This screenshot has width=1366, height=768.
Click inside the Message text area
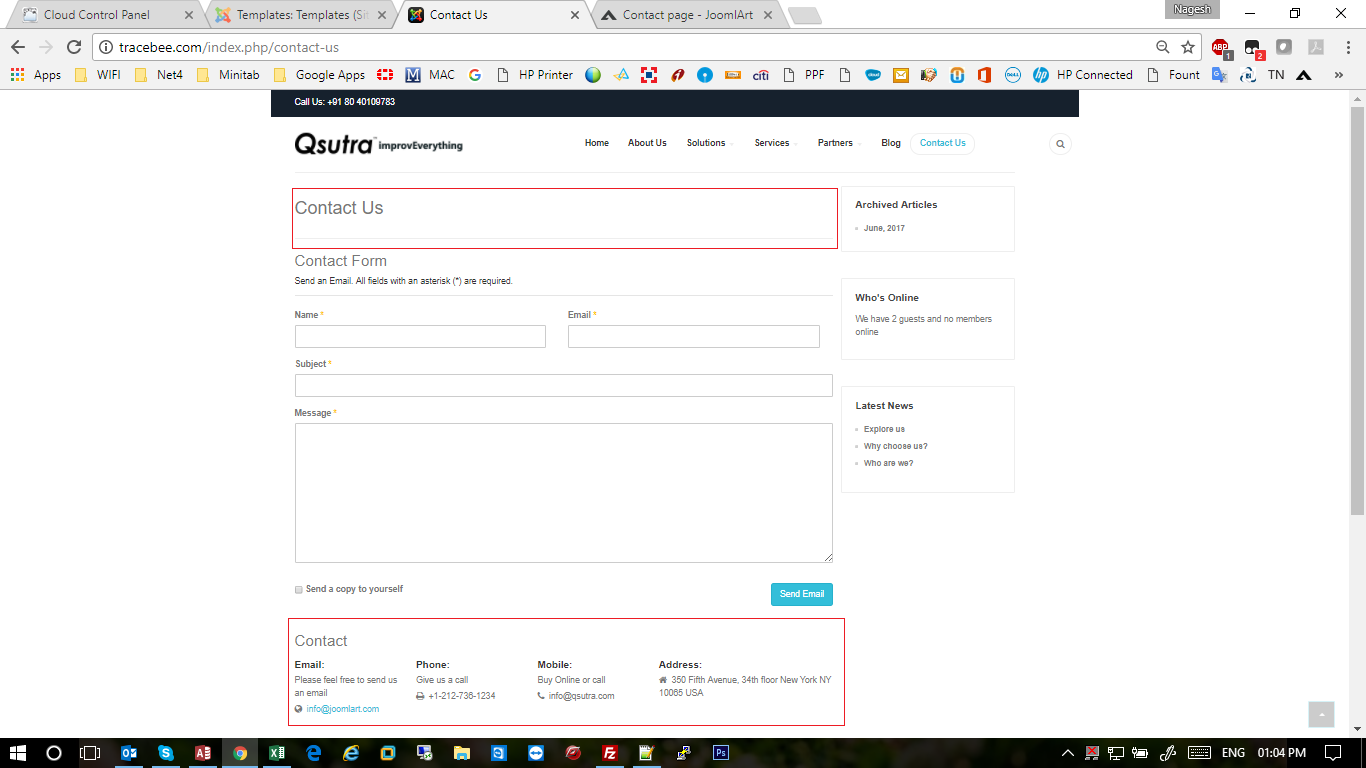564,493
